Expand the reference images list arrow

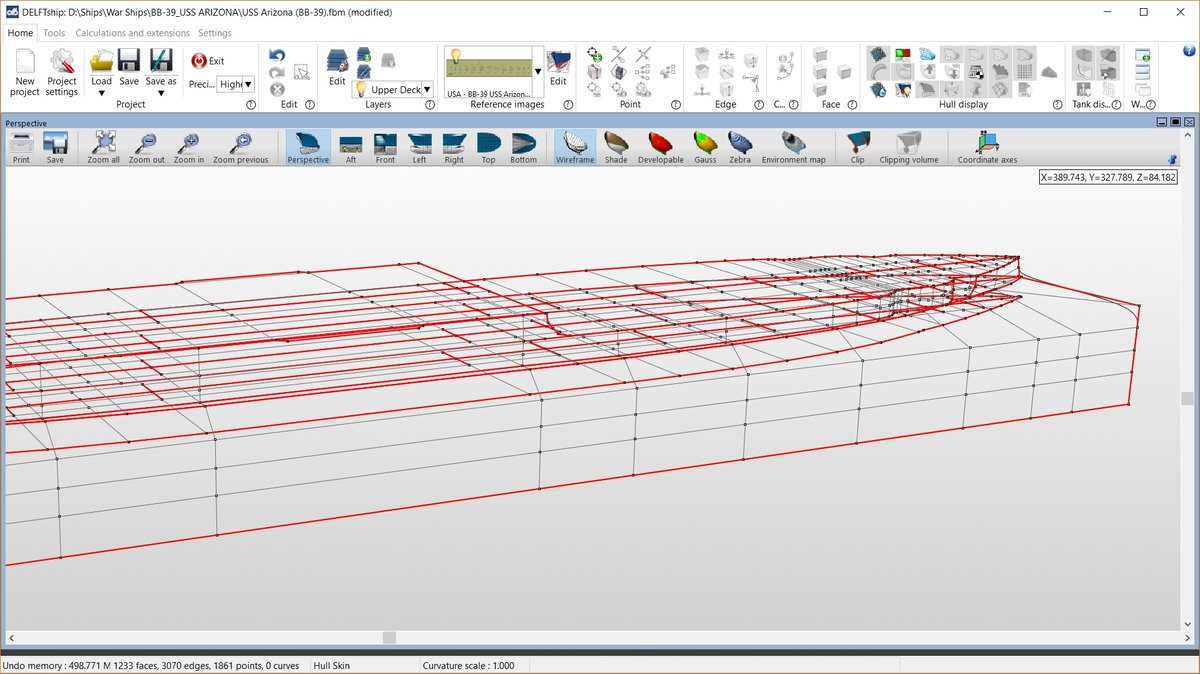538,72
